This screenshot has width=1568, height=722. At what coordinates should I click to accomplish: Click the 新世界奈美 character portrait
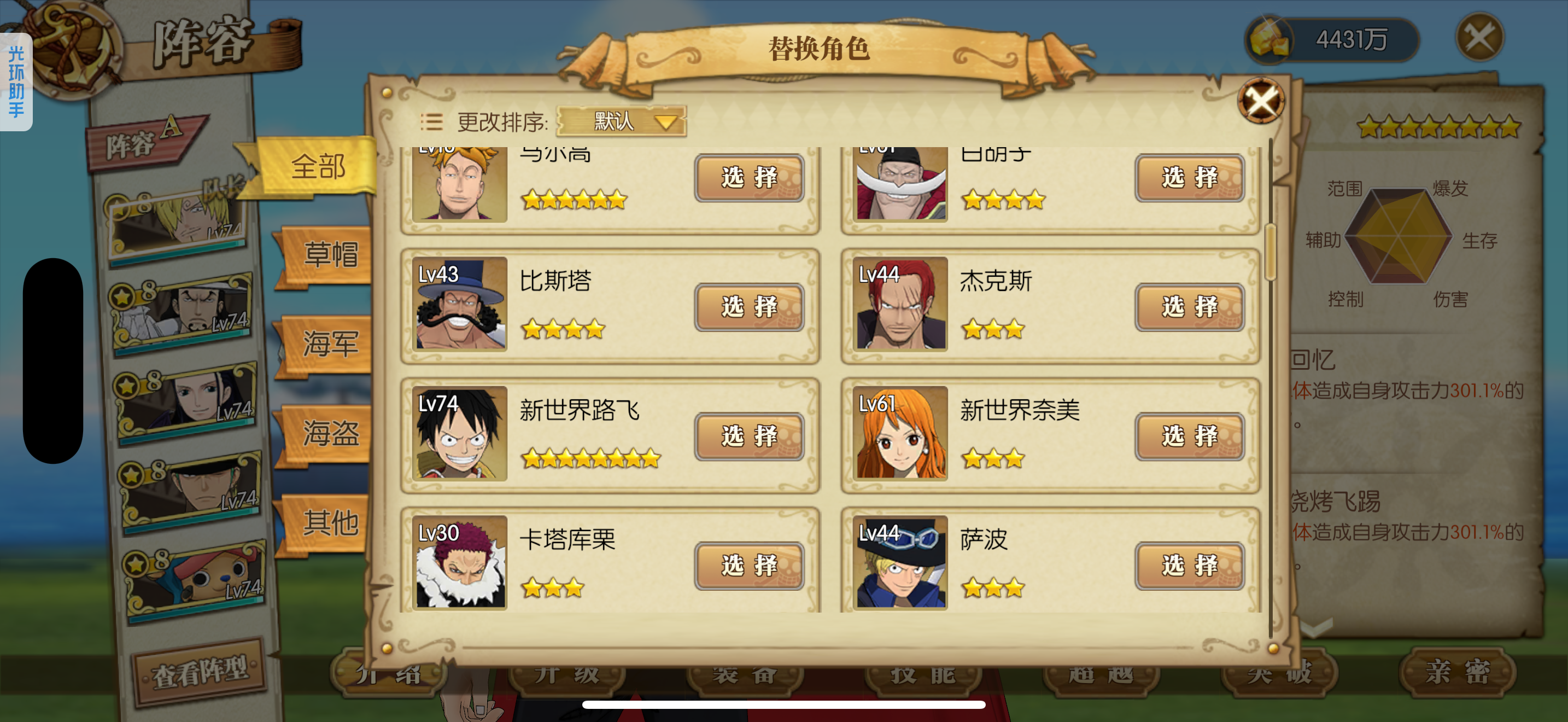900,433
